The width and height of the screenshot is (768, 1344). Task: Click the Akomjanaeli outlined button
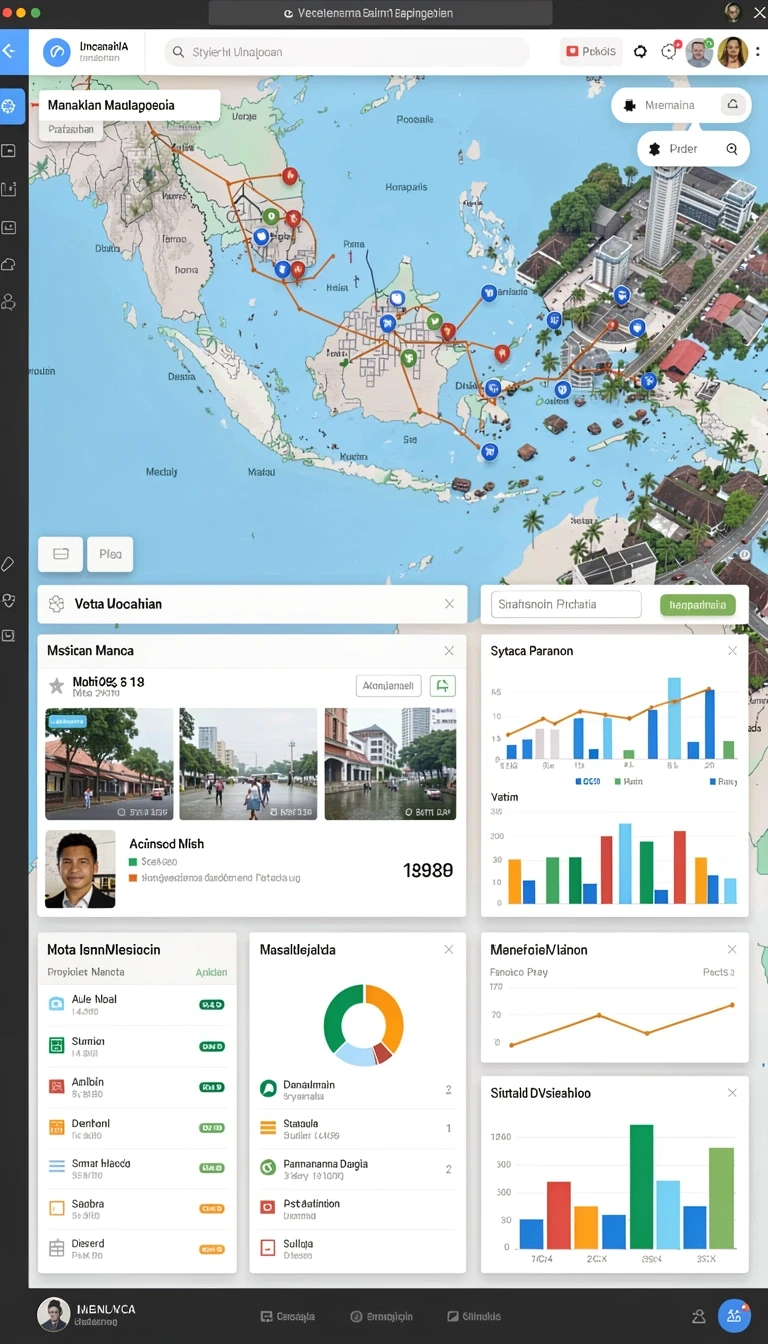pyautogui.click(x=388, y=686)
